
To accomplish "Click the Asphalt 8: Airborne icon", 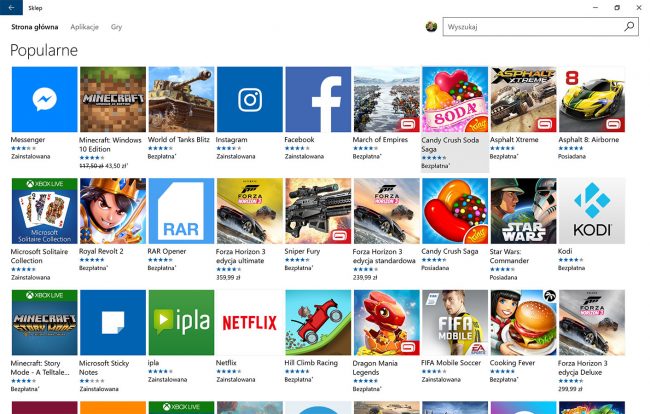I will pyautogui.click(x=592, y=99).
